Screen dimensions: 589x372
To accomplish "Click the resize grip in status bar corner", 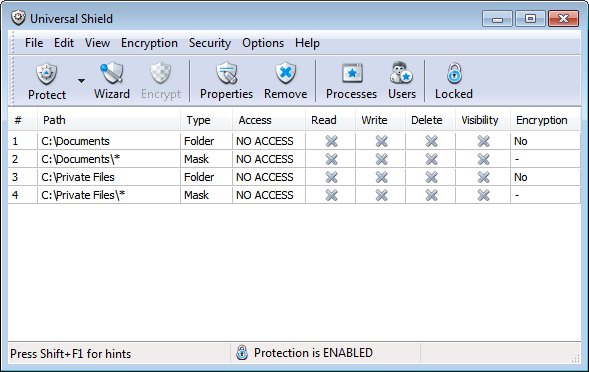I will point(575,358).
